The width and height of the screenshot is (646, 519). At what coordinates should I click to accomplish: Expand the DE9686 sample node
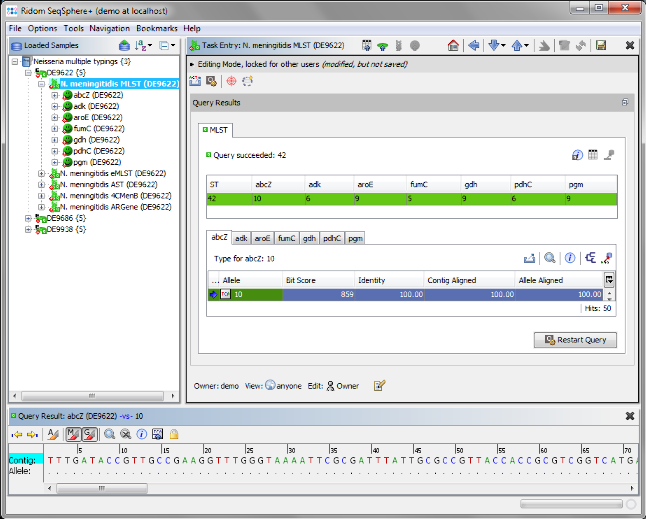click(28, 218)
